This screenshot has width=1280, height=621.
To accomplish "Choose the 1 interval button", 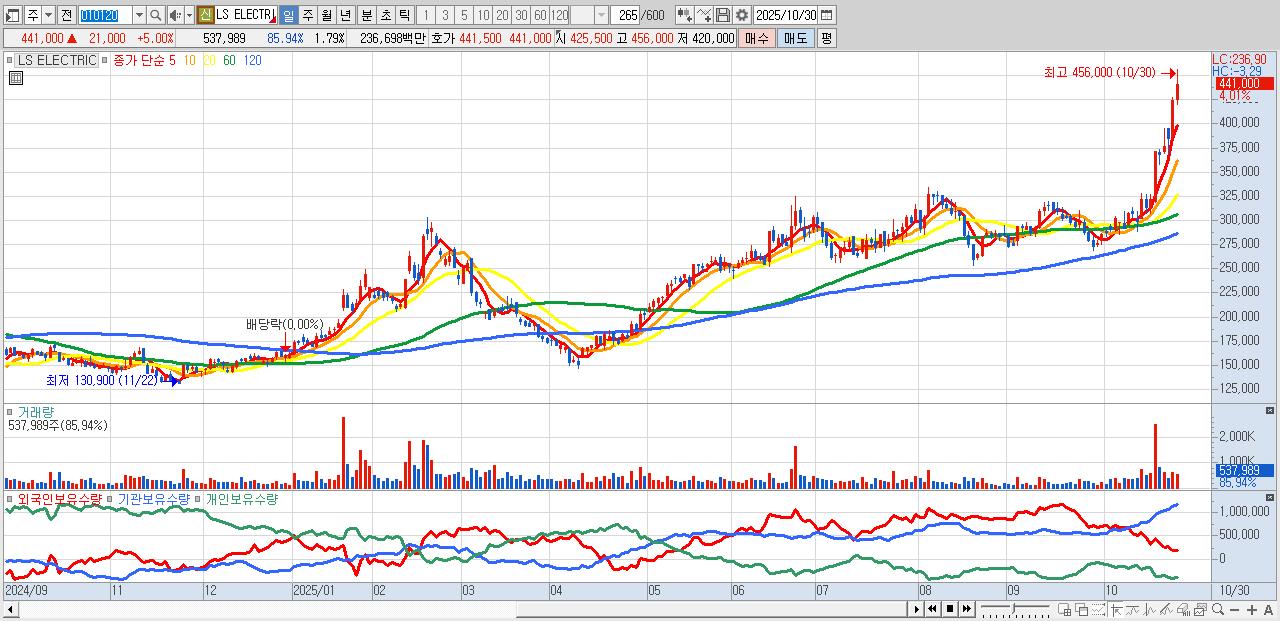I will coord(425,15).
